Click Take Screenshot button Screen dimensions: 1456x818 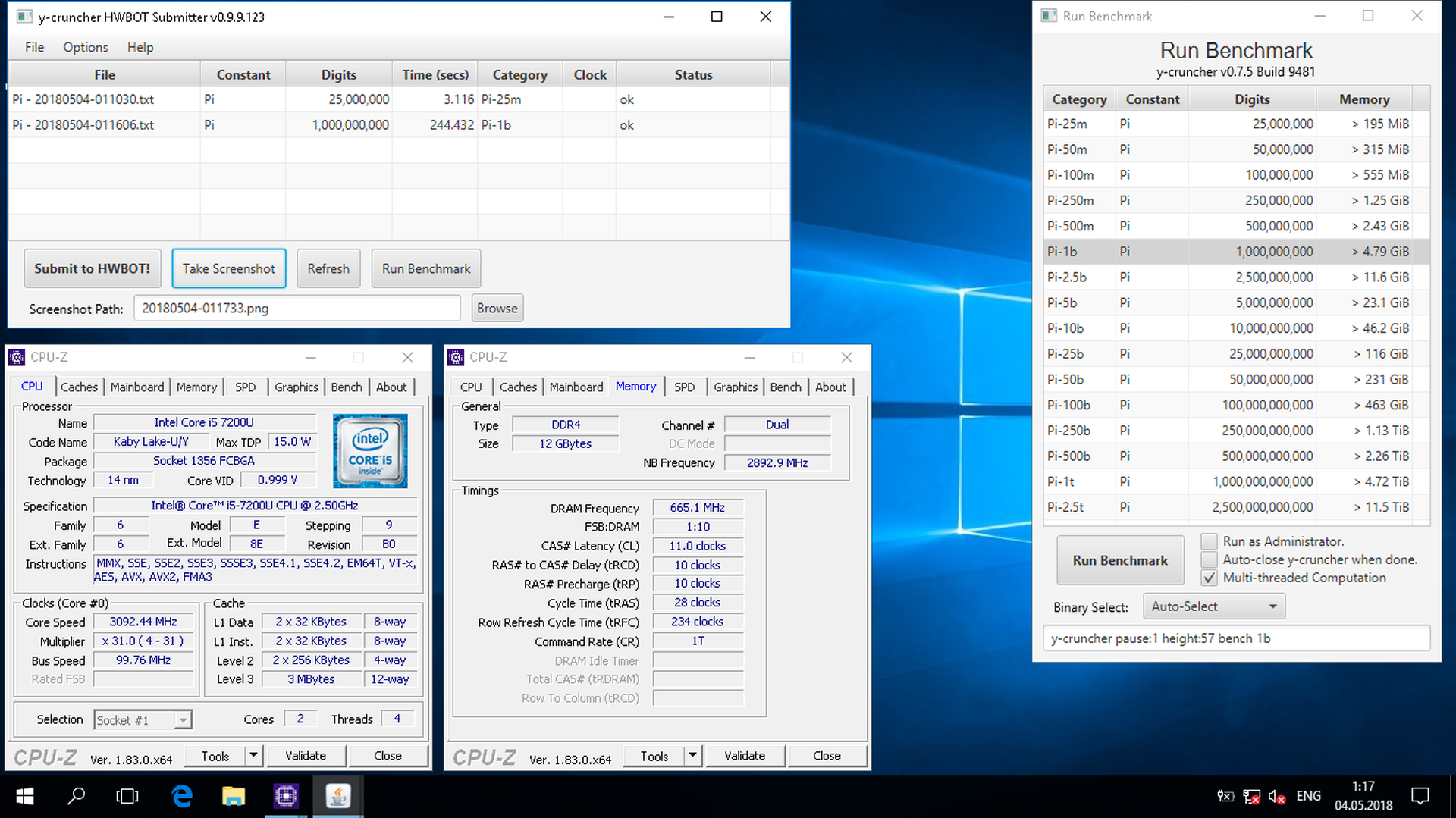[229, 268]
